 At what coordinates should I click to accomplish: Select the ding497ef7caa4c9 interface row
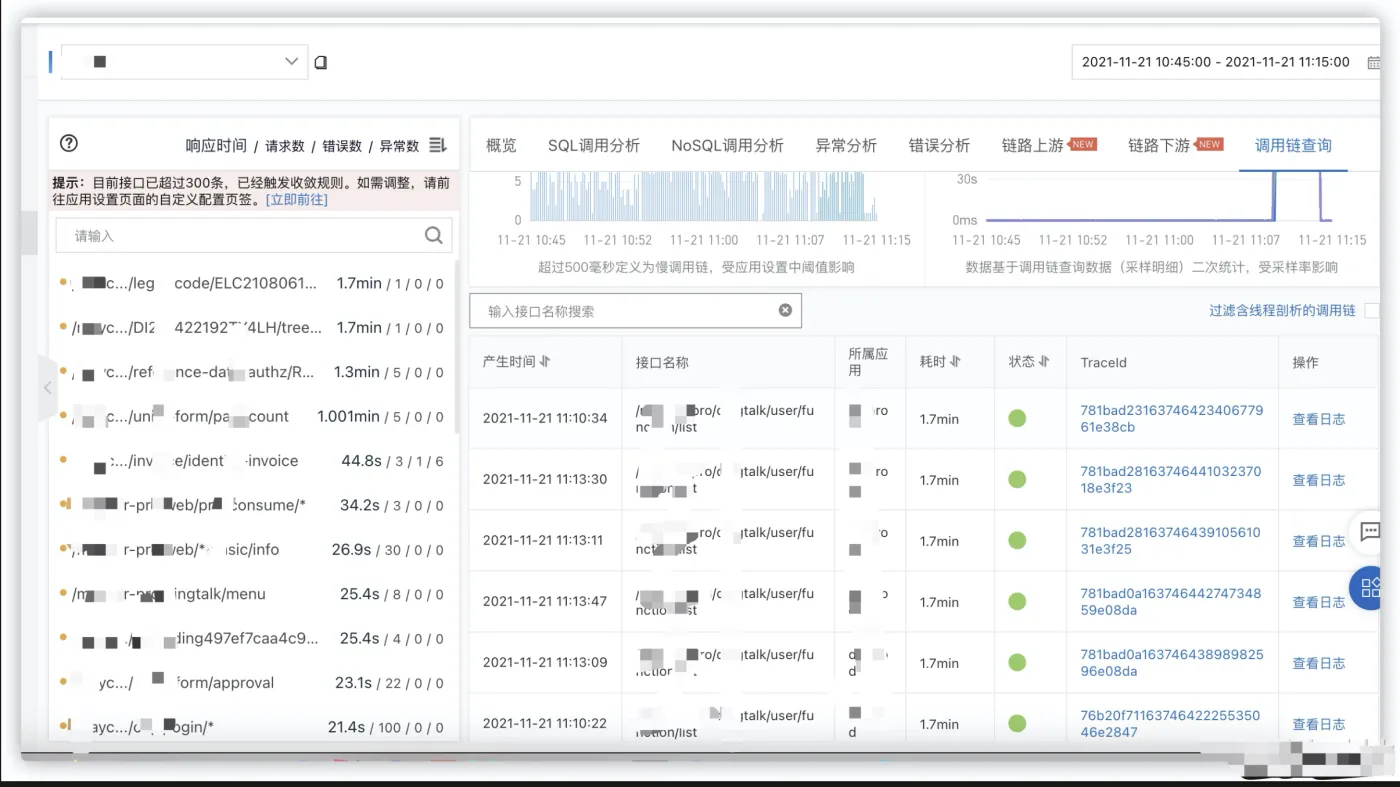point(253,638)
